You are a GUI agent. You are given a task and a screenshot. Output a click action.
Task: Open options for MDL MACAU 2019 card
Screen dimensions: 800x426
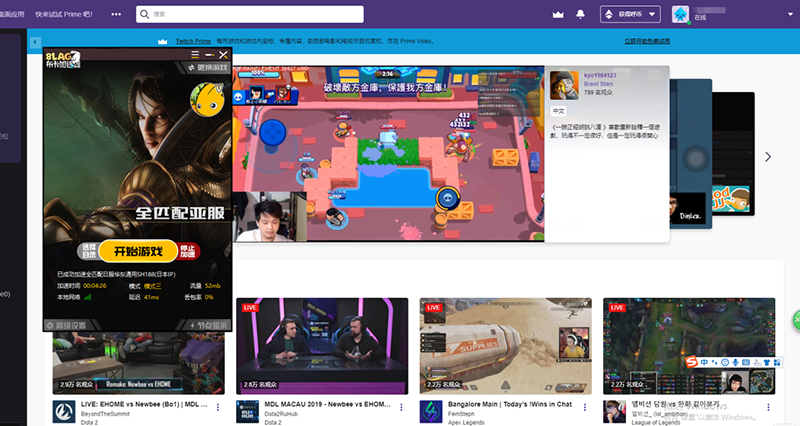point(402,407)
